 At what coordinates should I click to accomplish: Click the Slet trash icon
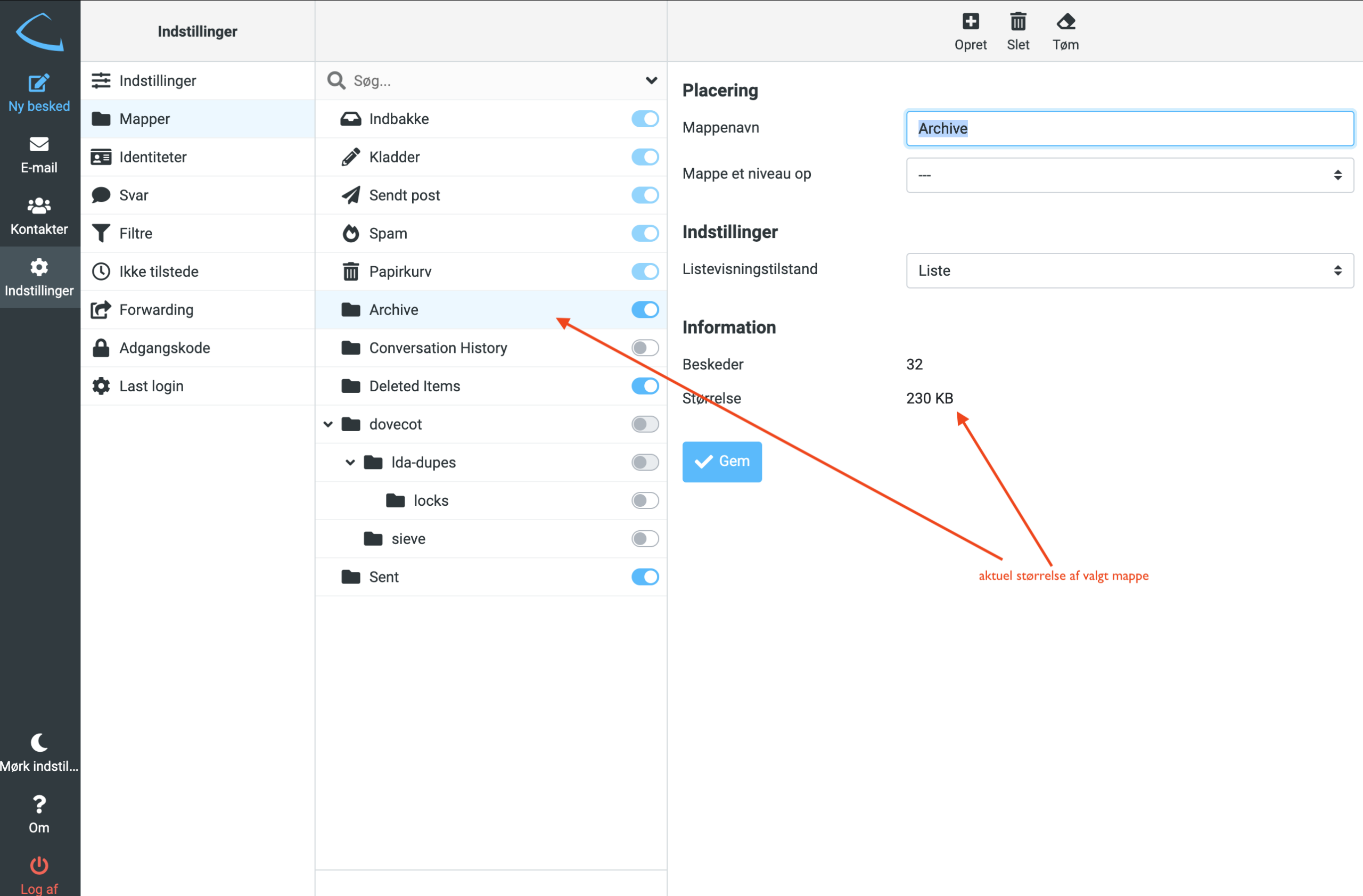click(1017, 22)
